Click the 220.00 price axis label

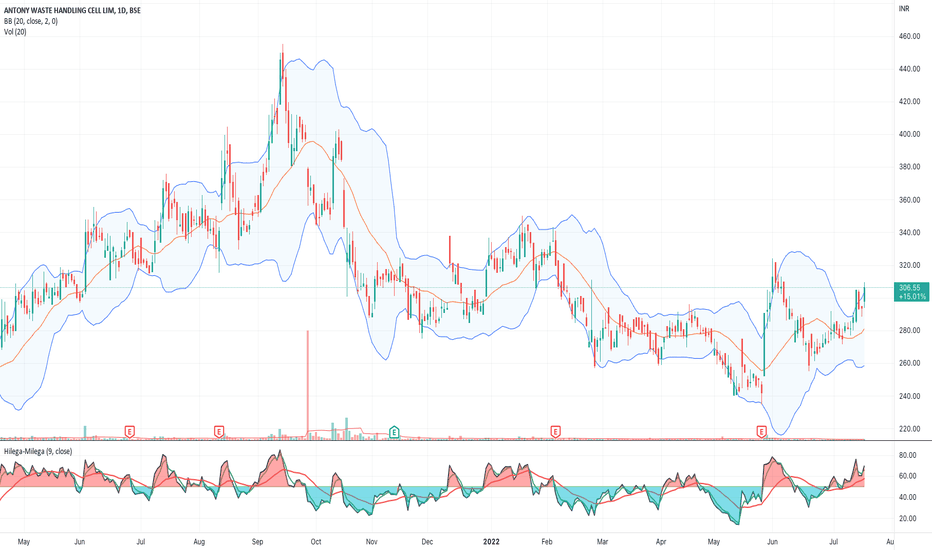click(910, 429)
